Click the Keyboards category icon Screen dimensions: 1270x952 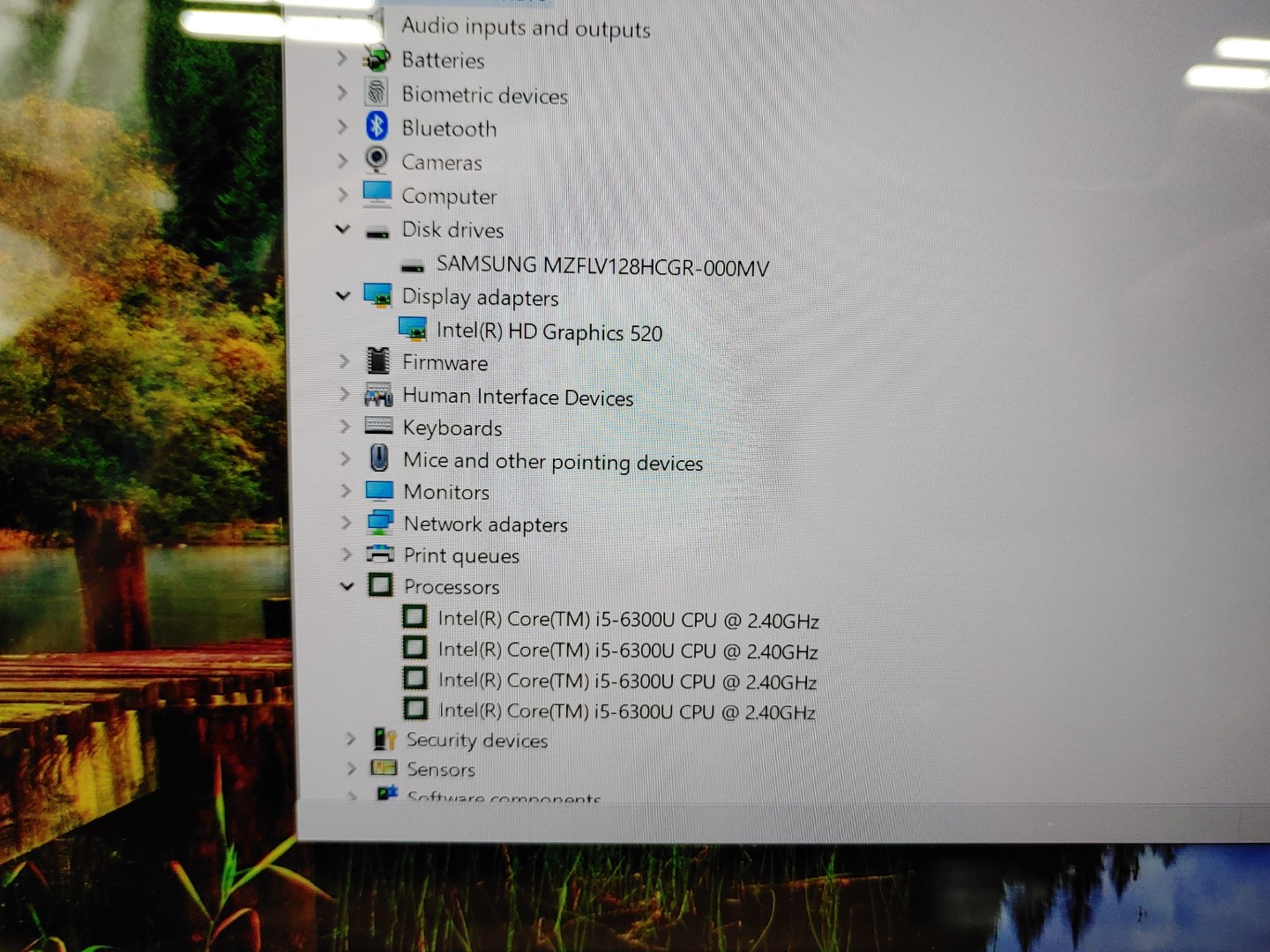click(x=379, y=427)
